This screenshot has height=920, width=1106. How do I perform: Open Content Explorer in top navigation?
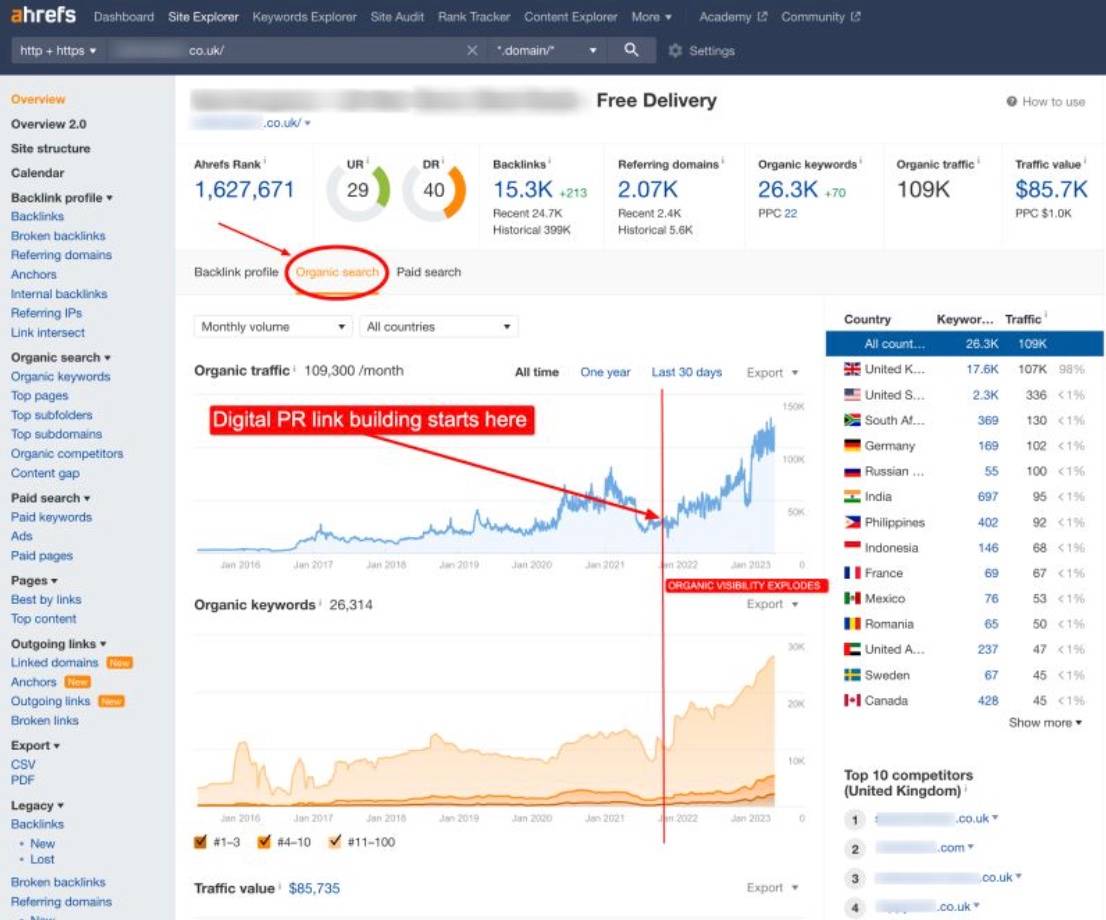pos(571,16)
